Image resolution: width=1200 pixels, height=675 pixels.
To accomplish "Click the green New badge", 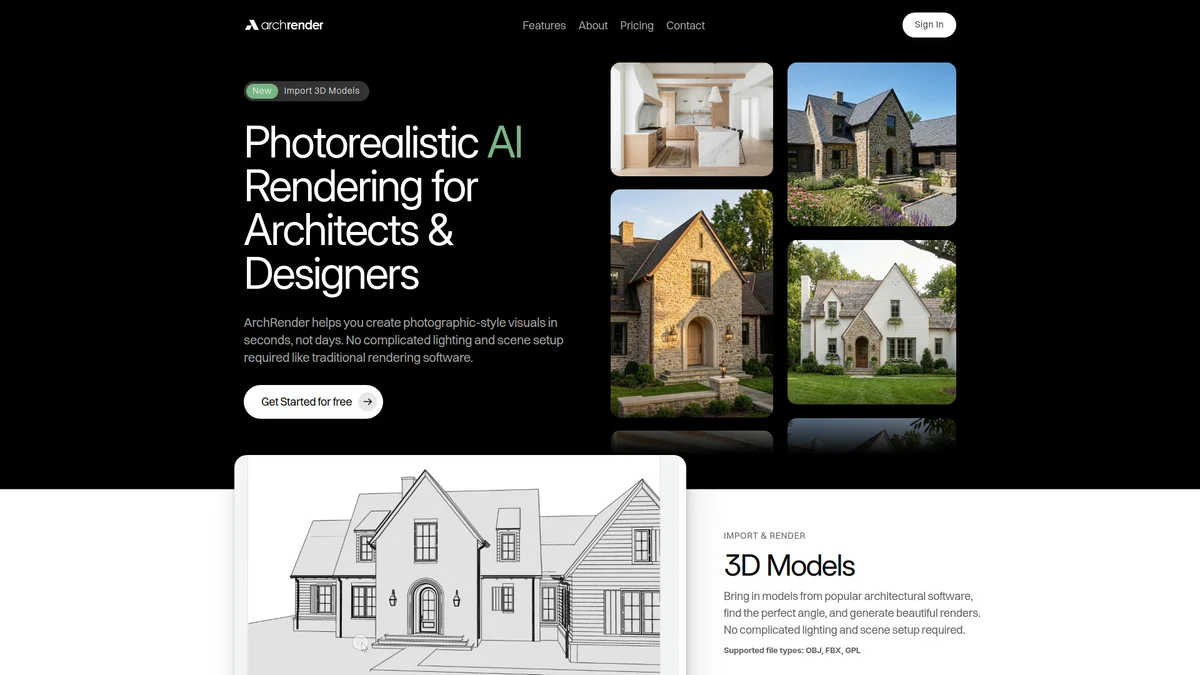I will point(262,91).
